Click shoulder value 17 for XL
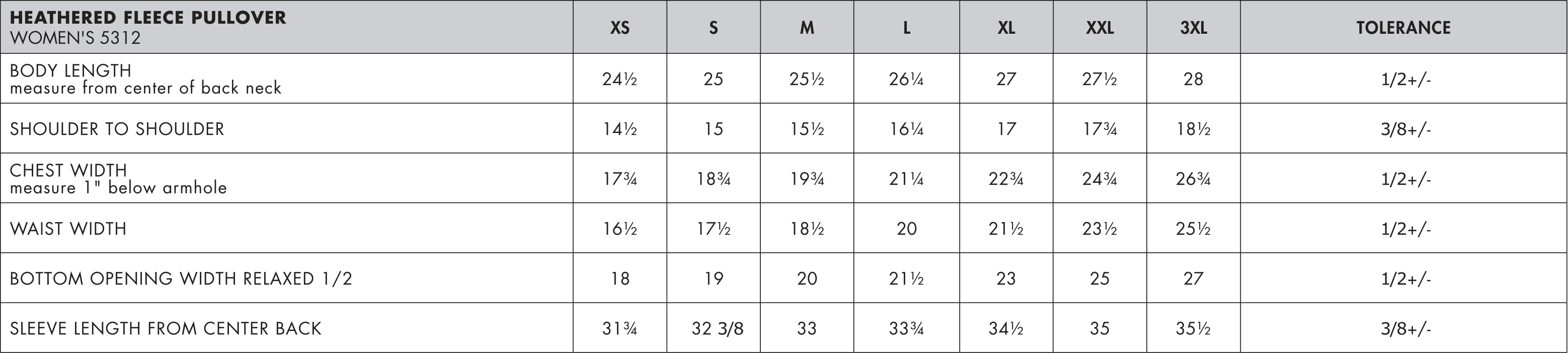The image size is (1568, 353). (x=1006, y=129)
